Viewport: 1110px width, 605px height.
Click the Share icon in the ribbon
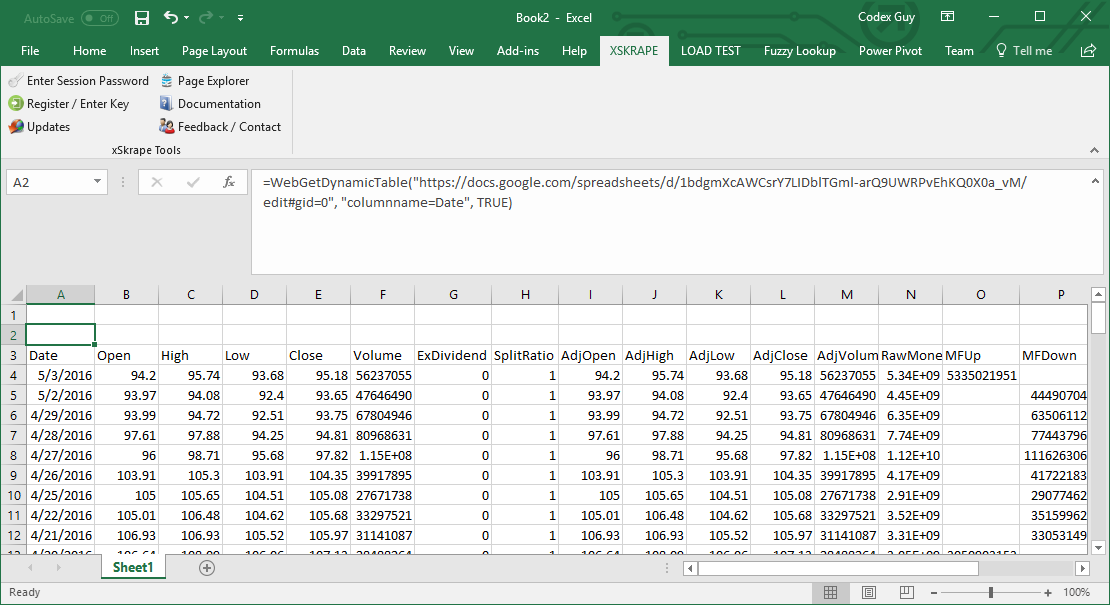click(x=1088, y=50)
